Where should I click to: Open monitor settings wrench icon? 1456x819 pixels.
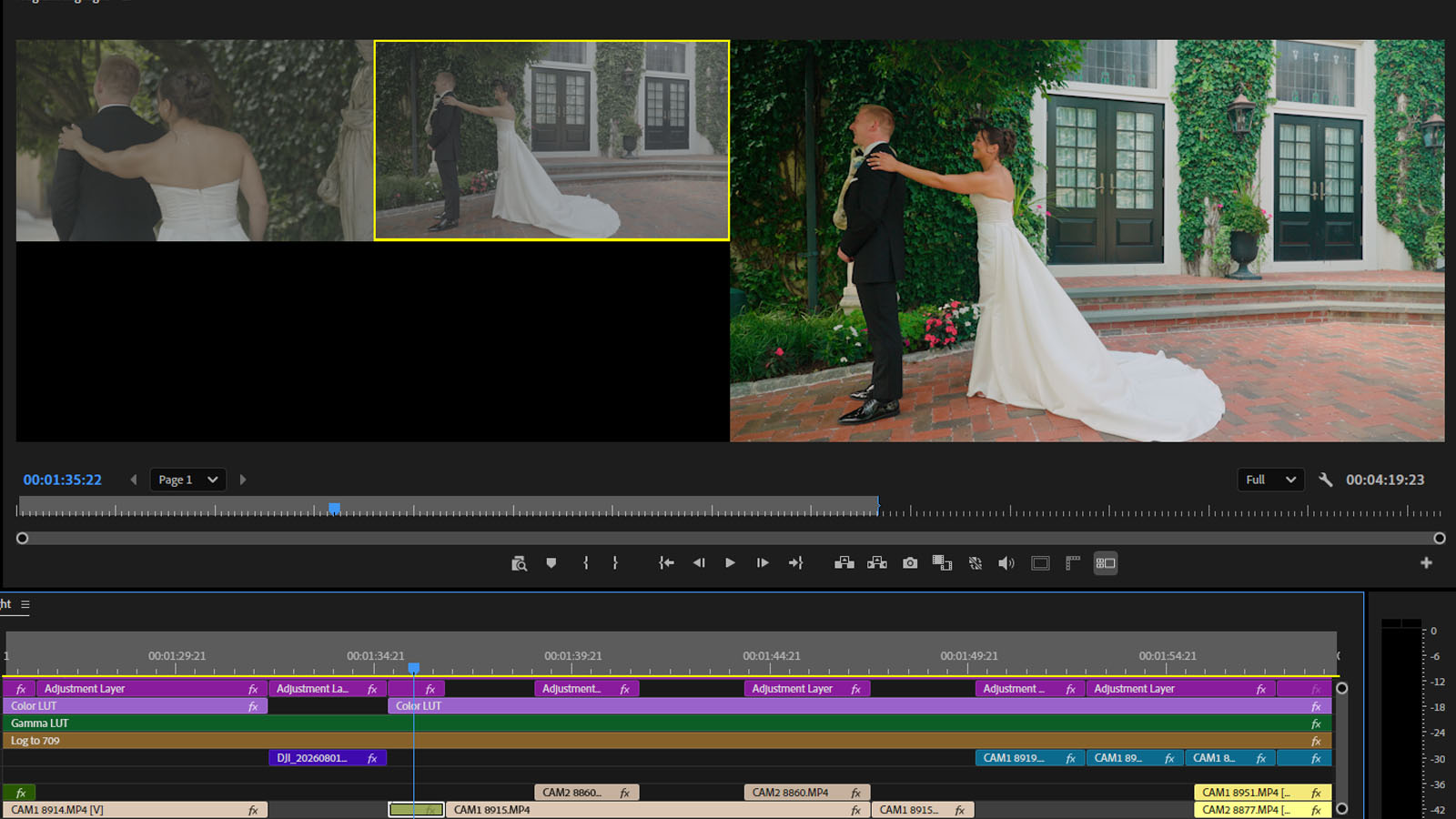(1325, 480)
